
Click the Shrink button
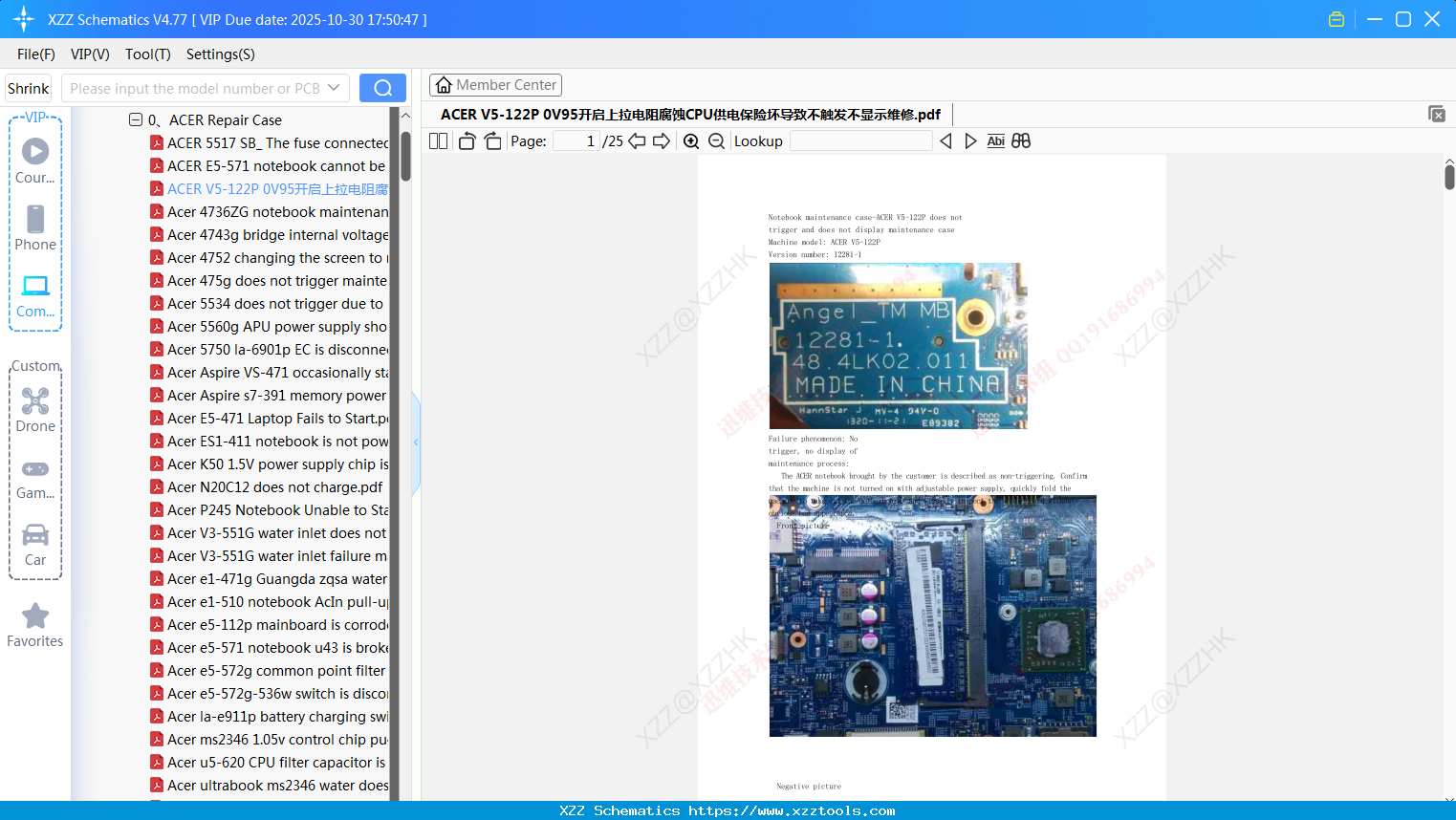[x=28, y=88]
